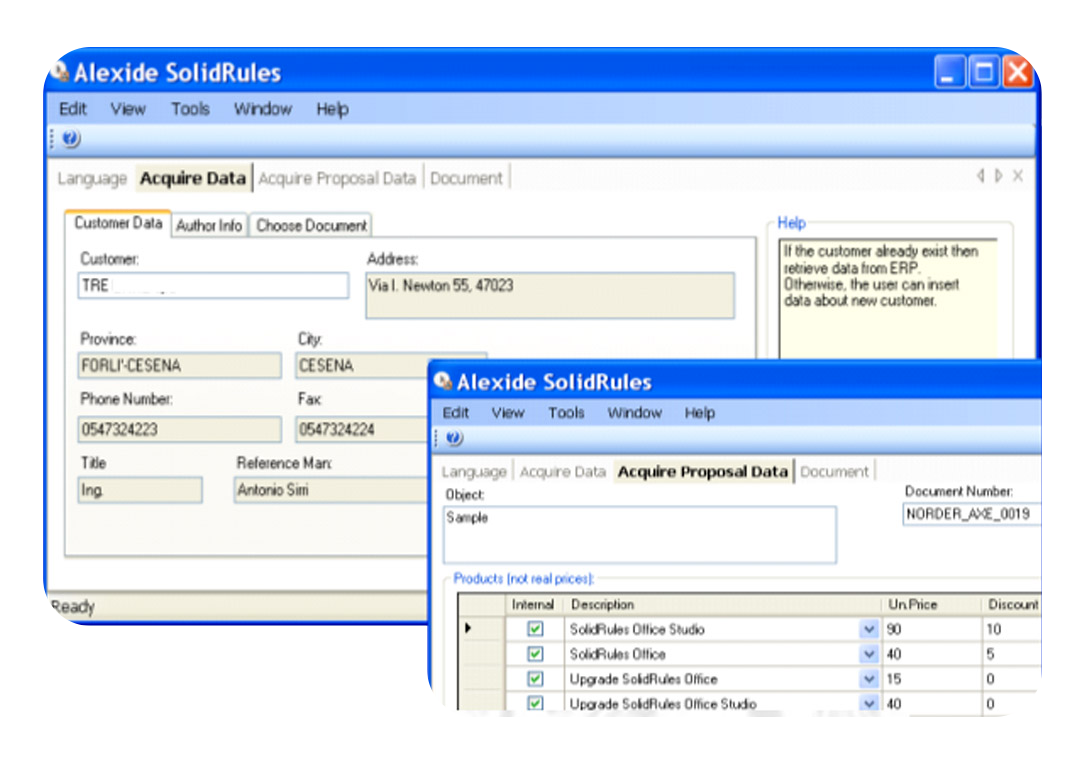Click the City field CESENA
Viewport: 1080px width, 766px height.
click(362, 365)
